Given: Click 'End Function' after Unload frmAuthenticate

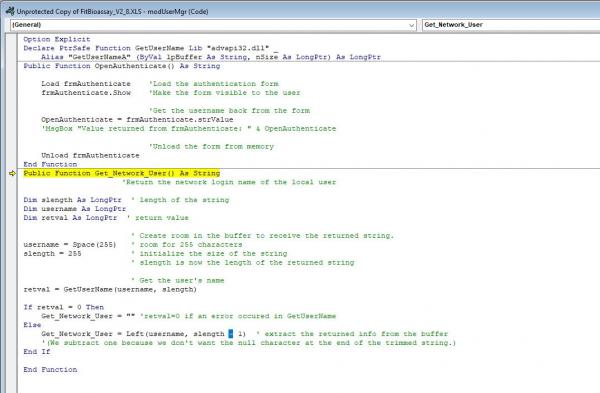Looking at the screenshot, I should click(50, 164).
